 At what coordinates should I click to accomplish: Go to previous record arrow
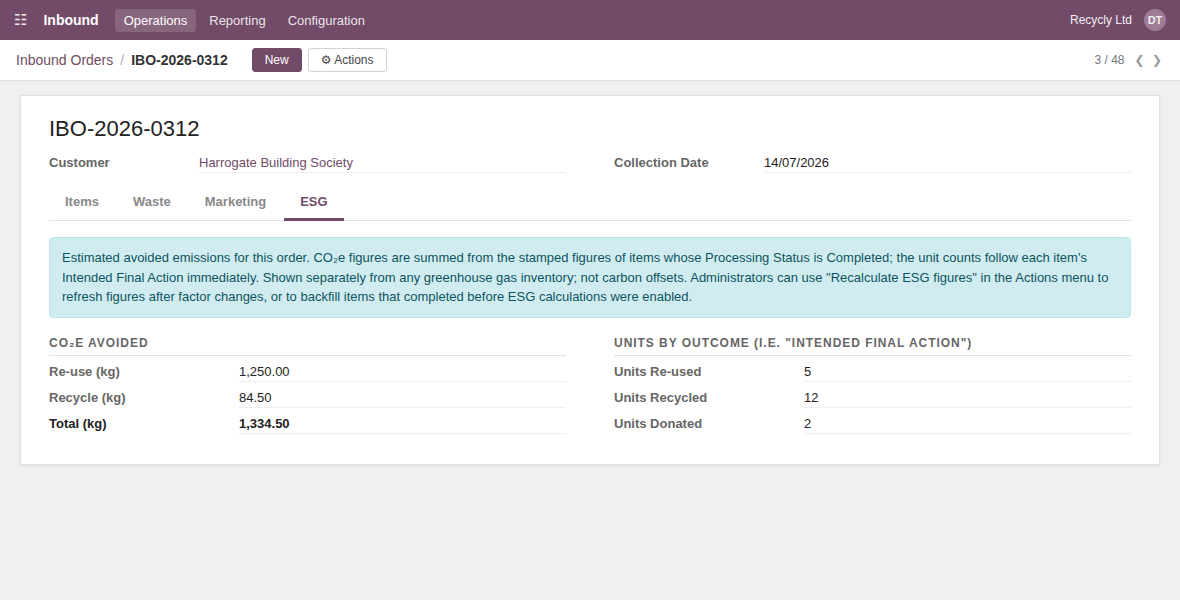click(x=1139, y=60)
